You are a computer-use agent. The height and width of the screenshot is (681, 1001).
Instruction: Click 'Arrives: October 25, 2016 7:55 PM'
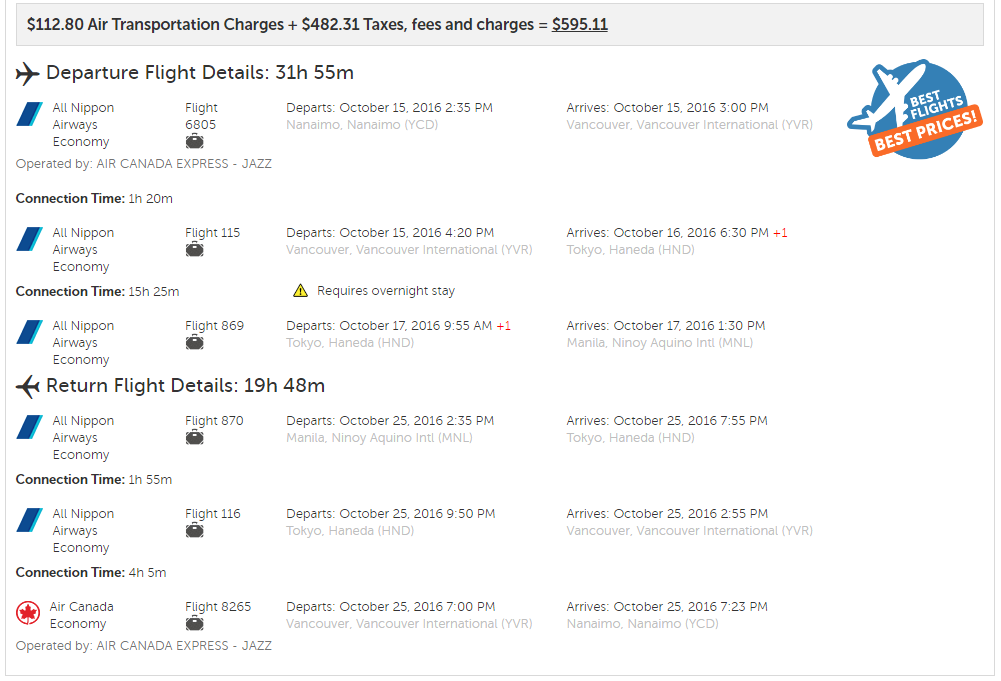point(667,421)
